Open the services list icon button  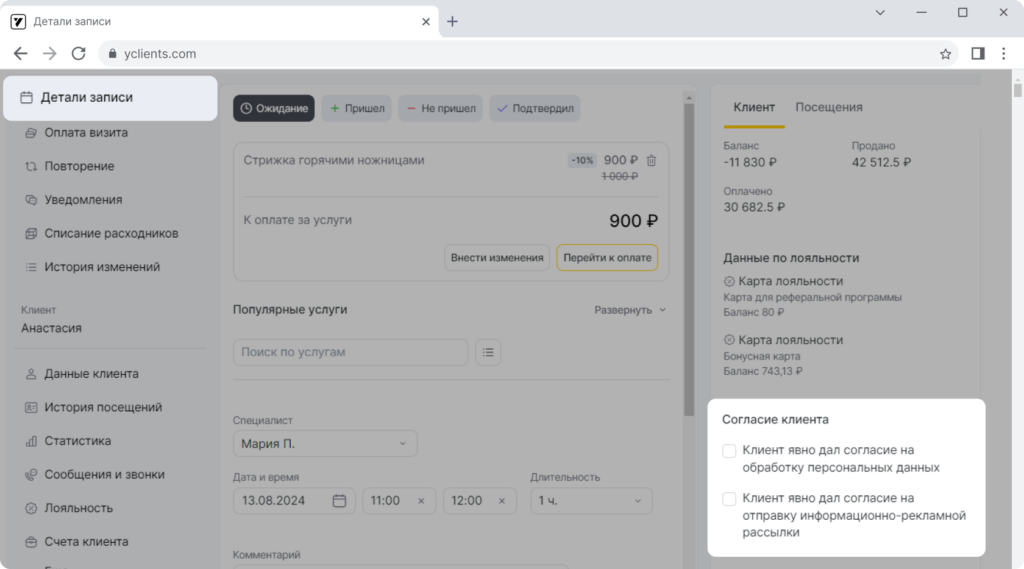pyautogui.click(x=488, y=353)
